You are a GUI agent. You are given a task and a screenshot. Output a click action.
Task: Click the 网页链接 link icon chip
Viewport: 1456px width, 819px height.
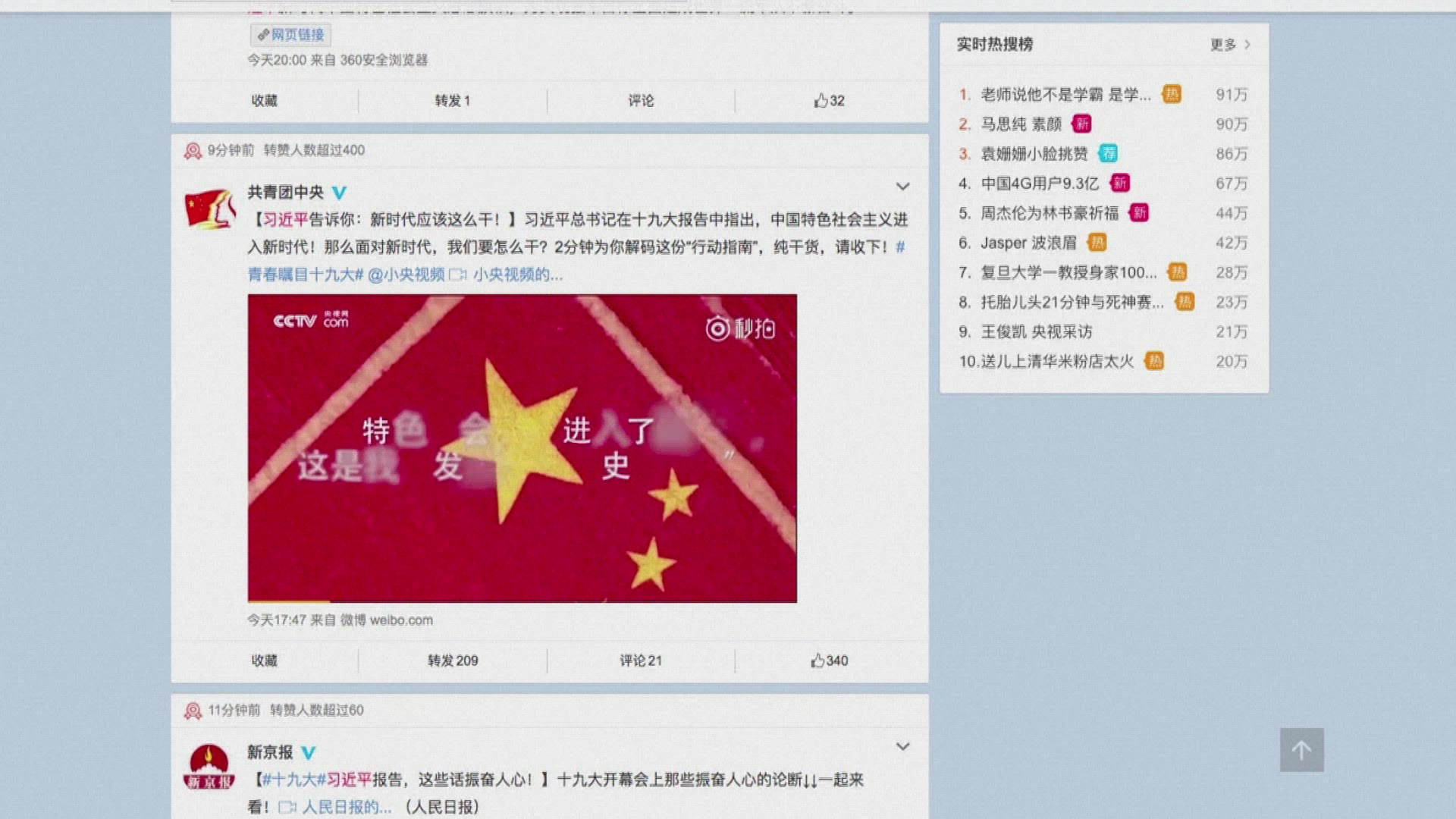point(290,35)
